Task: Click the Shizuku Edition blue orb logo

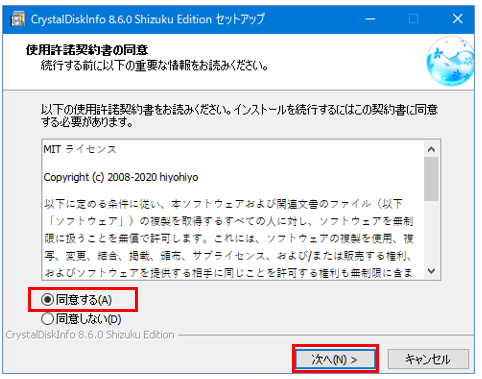Action: [x=451, y=61]
